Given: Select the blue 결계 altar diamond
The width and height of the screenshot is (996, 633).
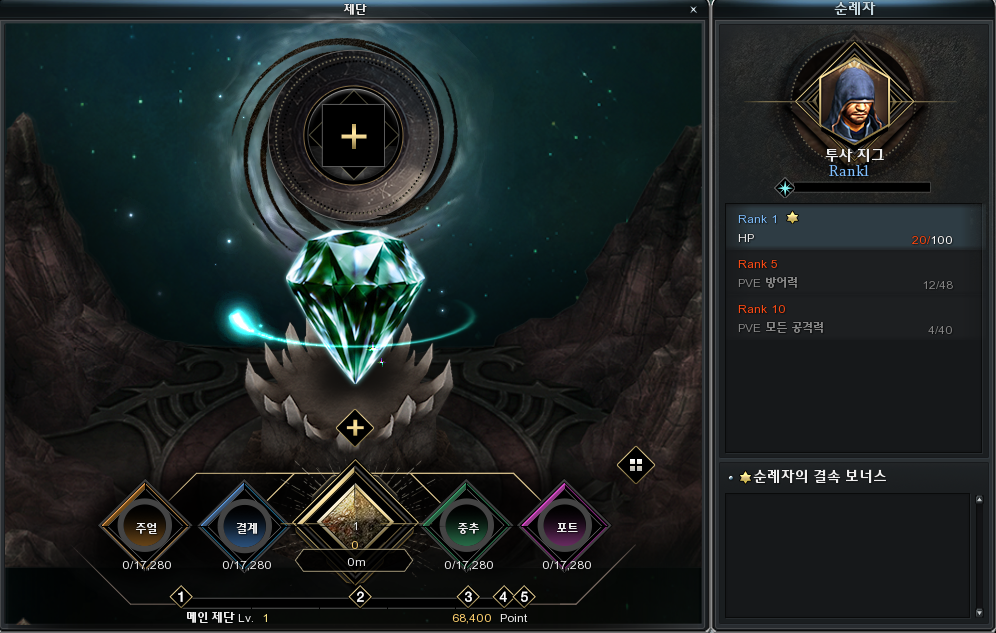Looking at the screenshot, I should pos(246,526).
